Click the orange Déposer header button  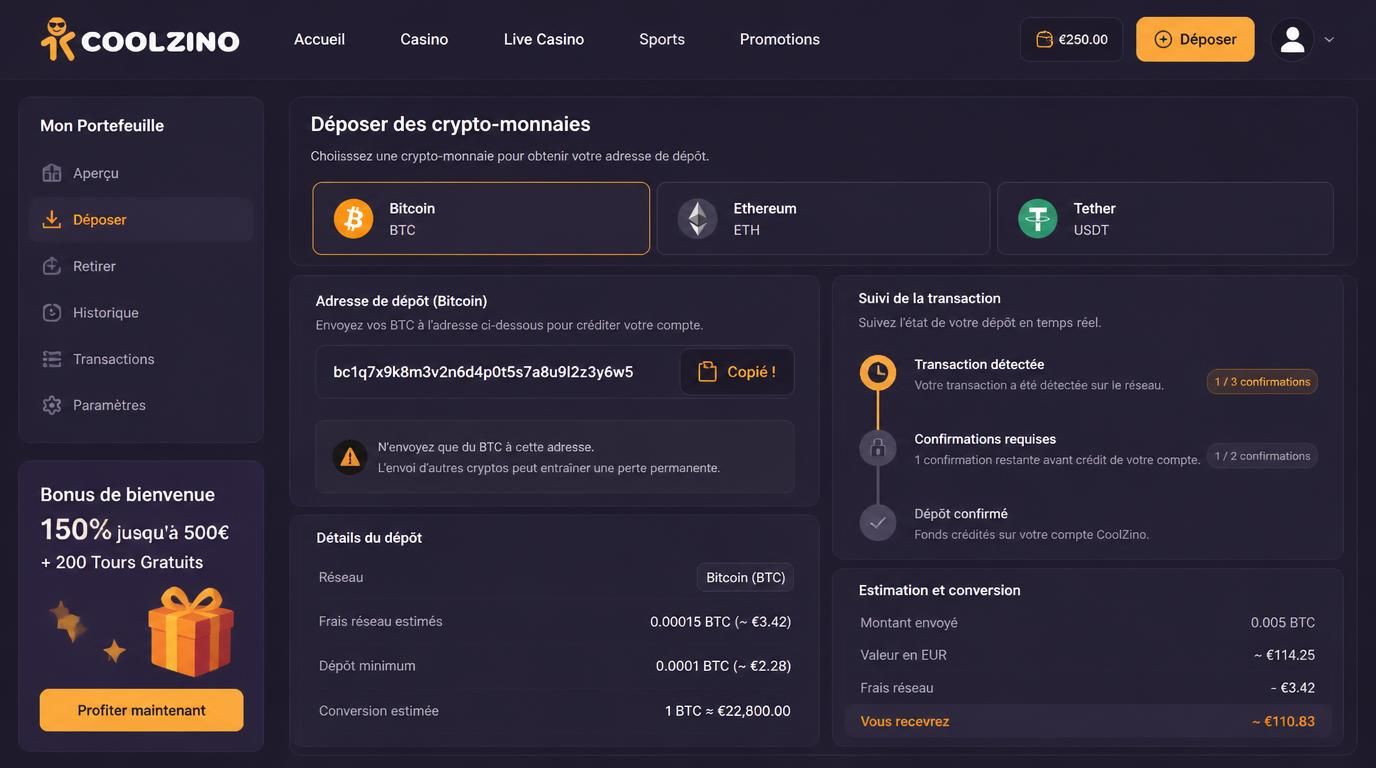tap(1195, 39)
